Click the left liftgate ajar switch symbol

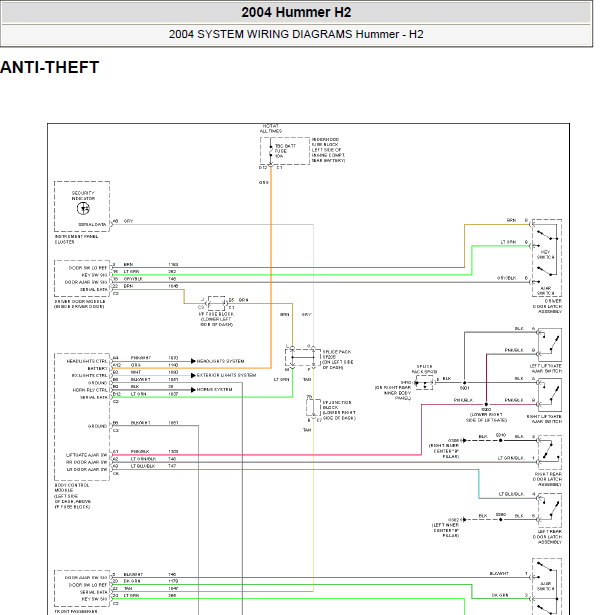tap(550, 344)
